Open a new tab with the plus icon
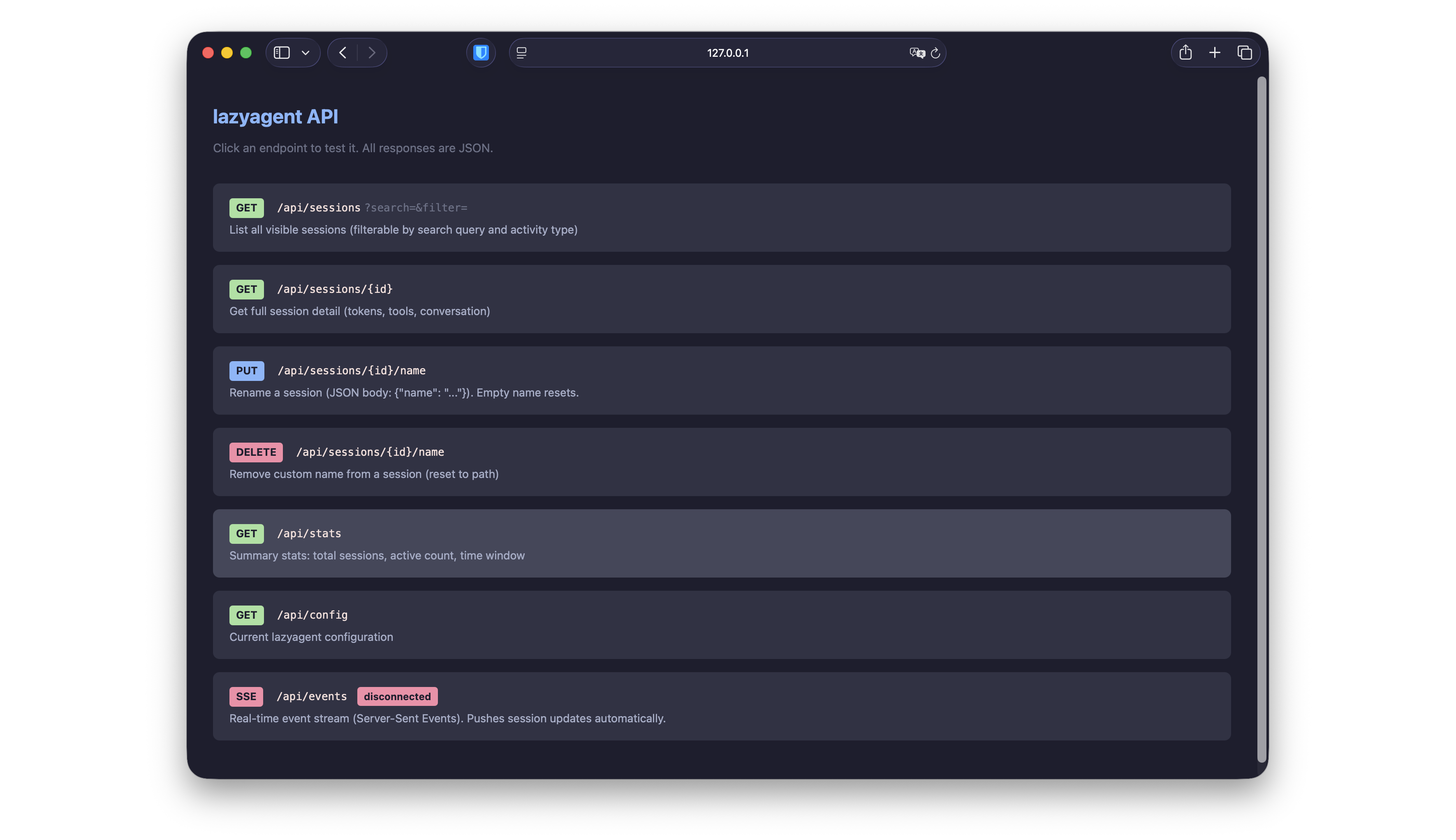 (1214, 52)
